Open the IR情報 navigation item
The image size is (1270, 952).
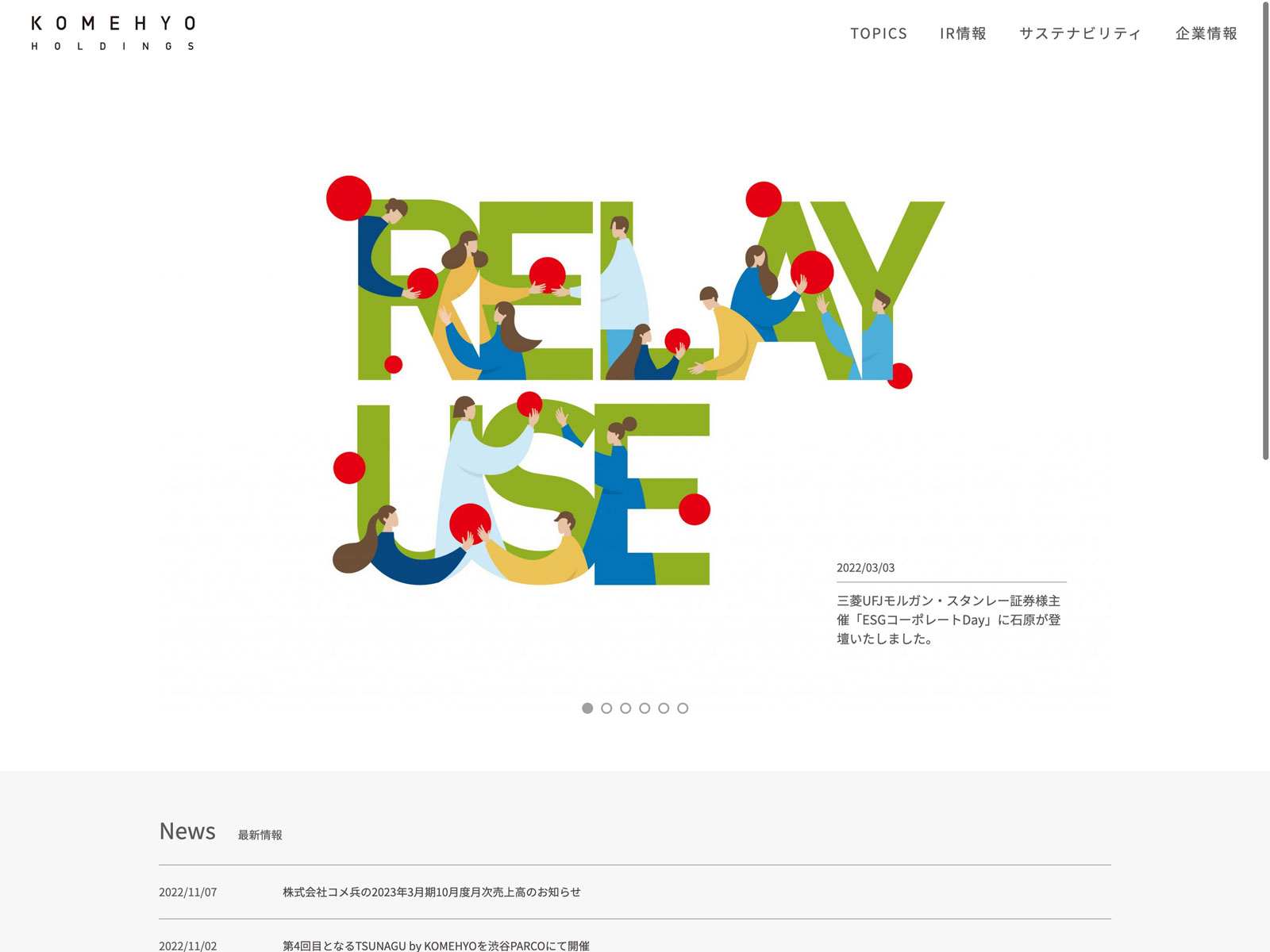click(963, 33)
